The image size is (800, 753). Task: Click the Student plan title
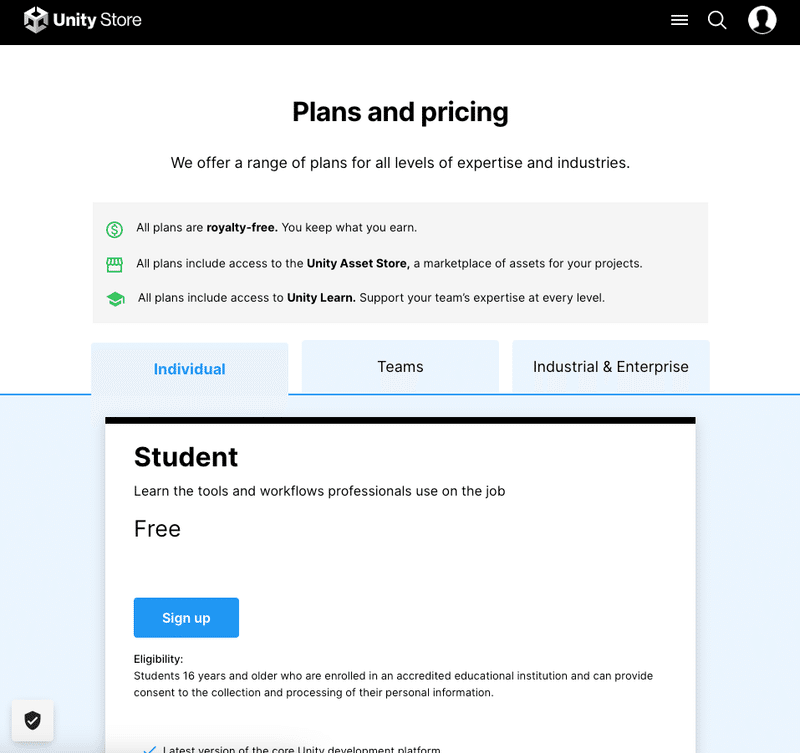(186, 457)
